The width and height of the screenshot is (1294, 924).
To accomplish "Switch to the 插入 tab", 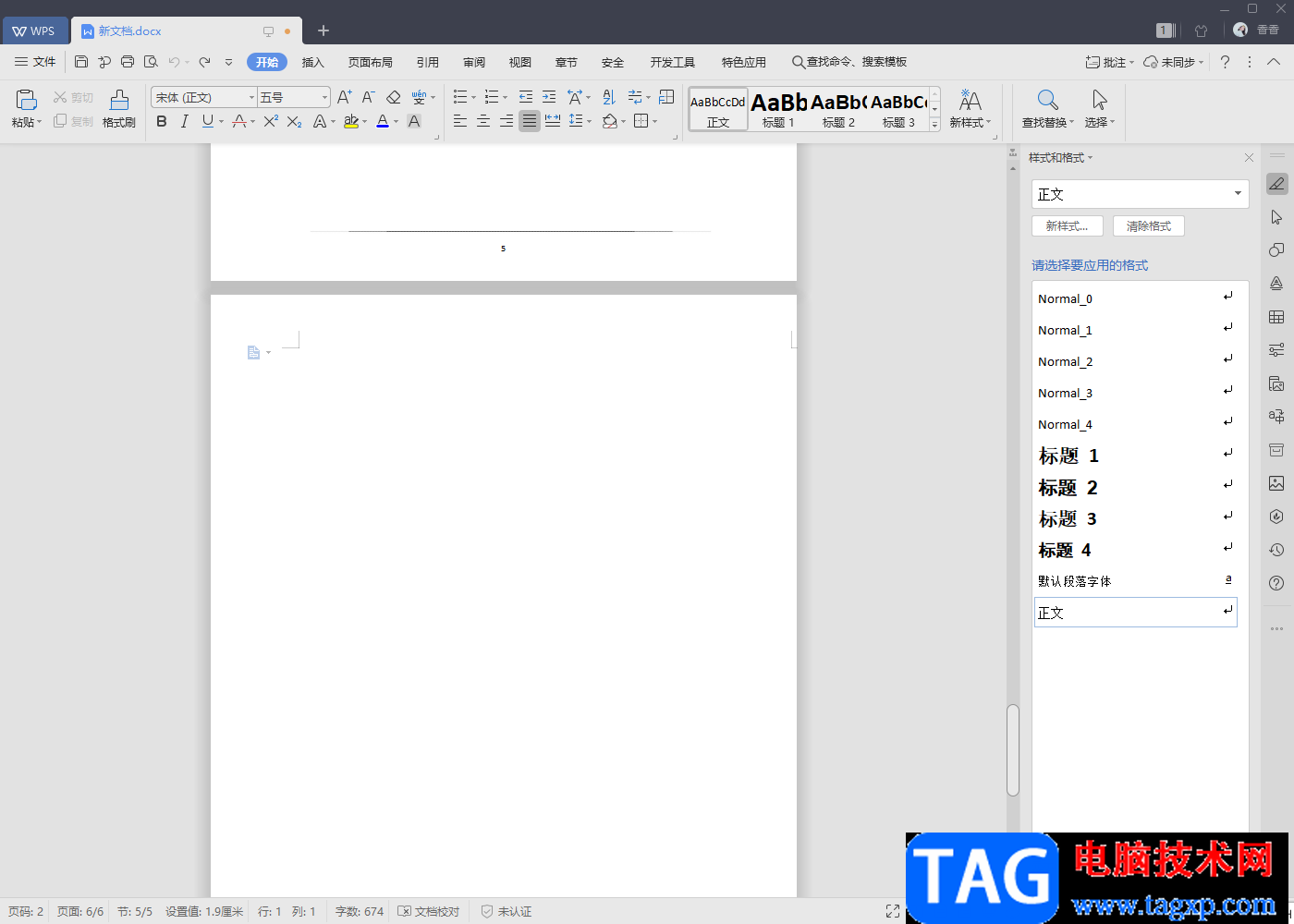I will click(x=313, y=62).
